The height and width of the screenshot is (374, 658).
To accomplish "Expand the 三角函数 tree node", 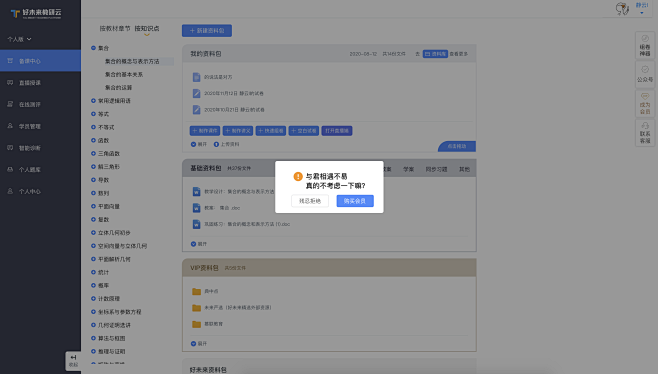I will coord(93,153).
